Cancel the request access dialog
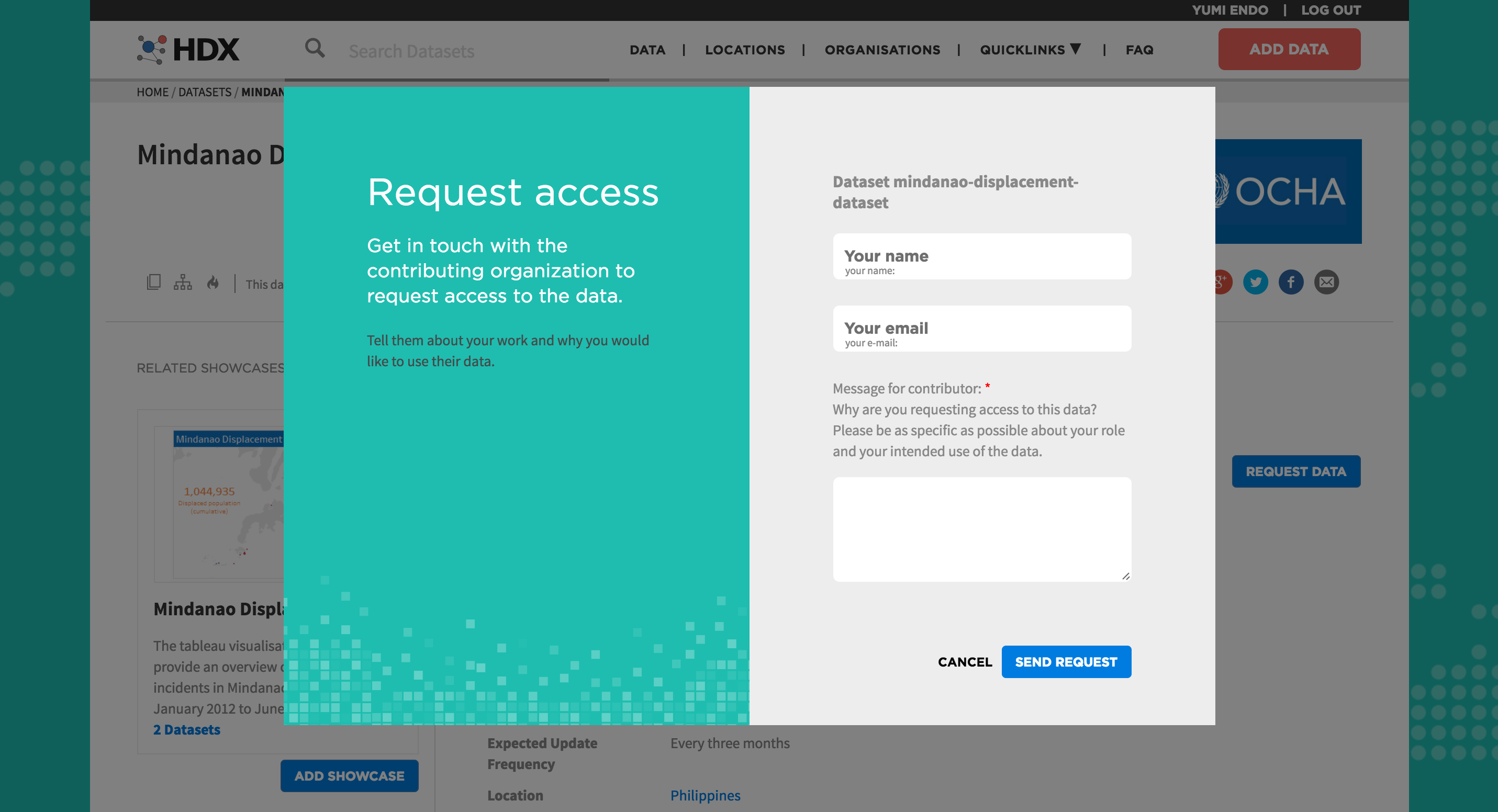 click(x=965, y=662)
